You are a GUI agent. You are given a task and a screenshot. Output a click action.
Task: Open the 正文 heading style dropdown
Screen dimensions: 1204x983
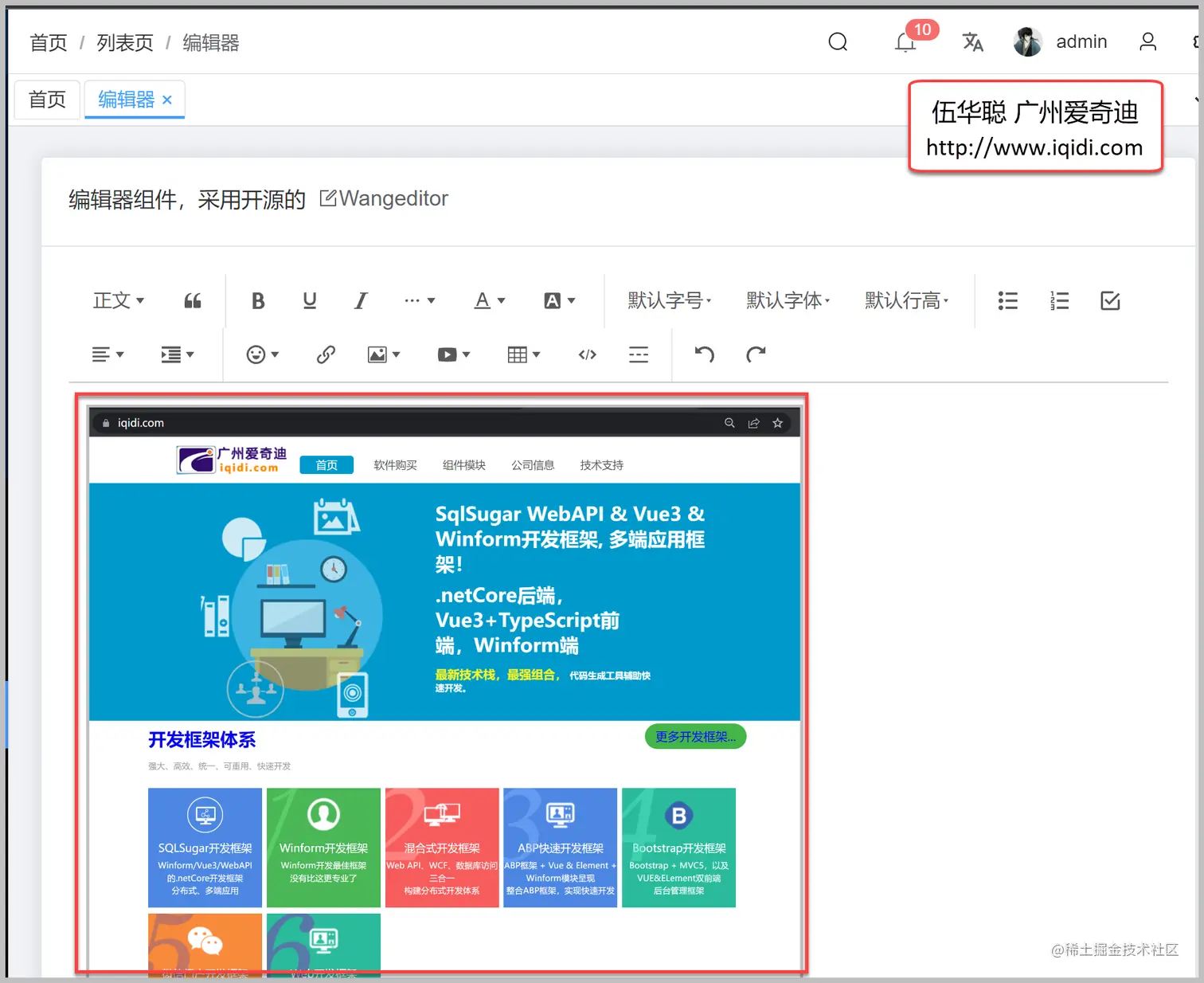(x=119, y=300)
